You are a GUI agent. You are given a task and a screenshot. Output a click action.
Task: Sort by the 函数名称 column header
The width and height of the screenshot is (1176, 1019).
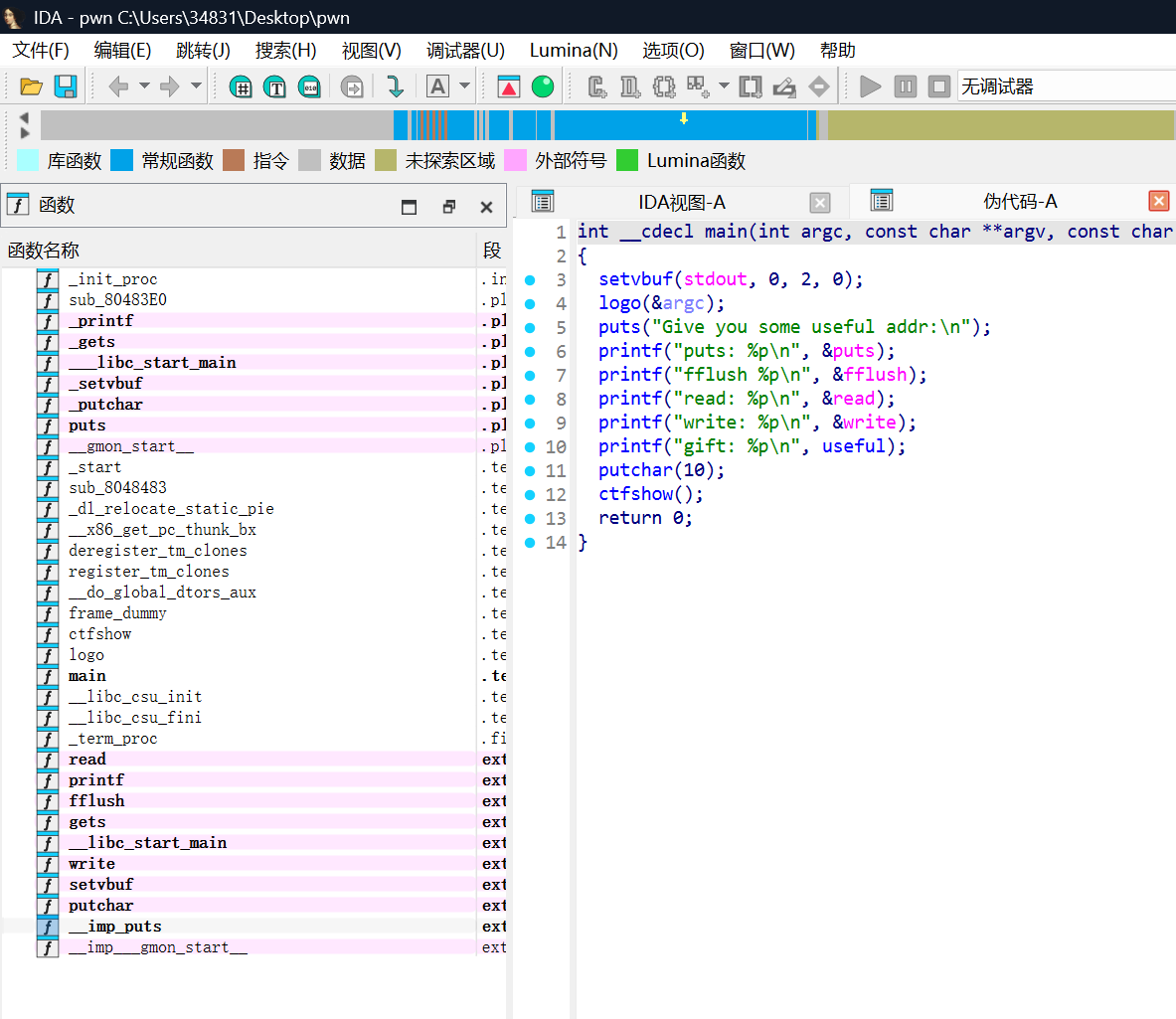pos(239,251)
